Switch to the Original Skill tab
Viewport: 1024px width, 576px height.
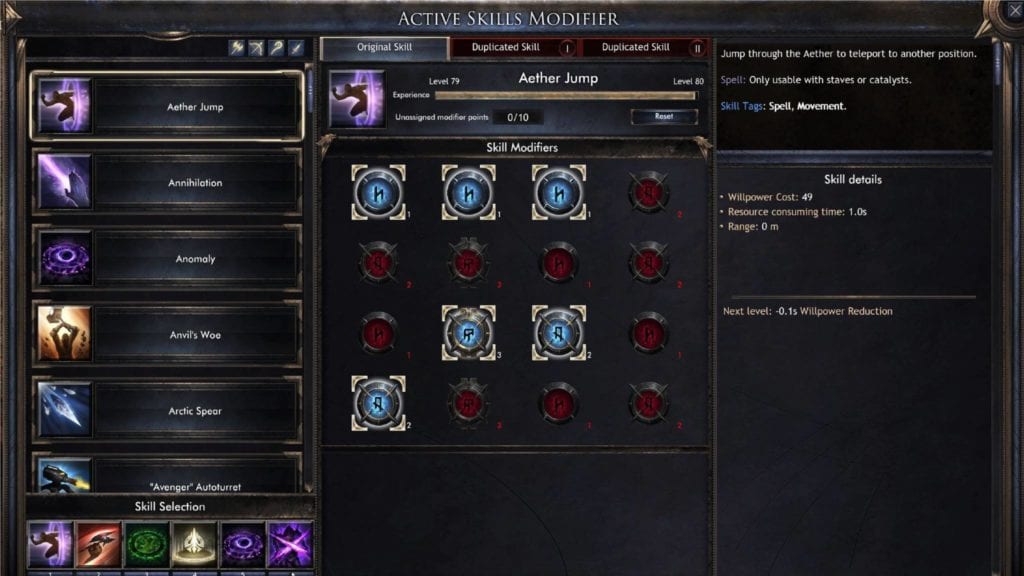[385, 48]
